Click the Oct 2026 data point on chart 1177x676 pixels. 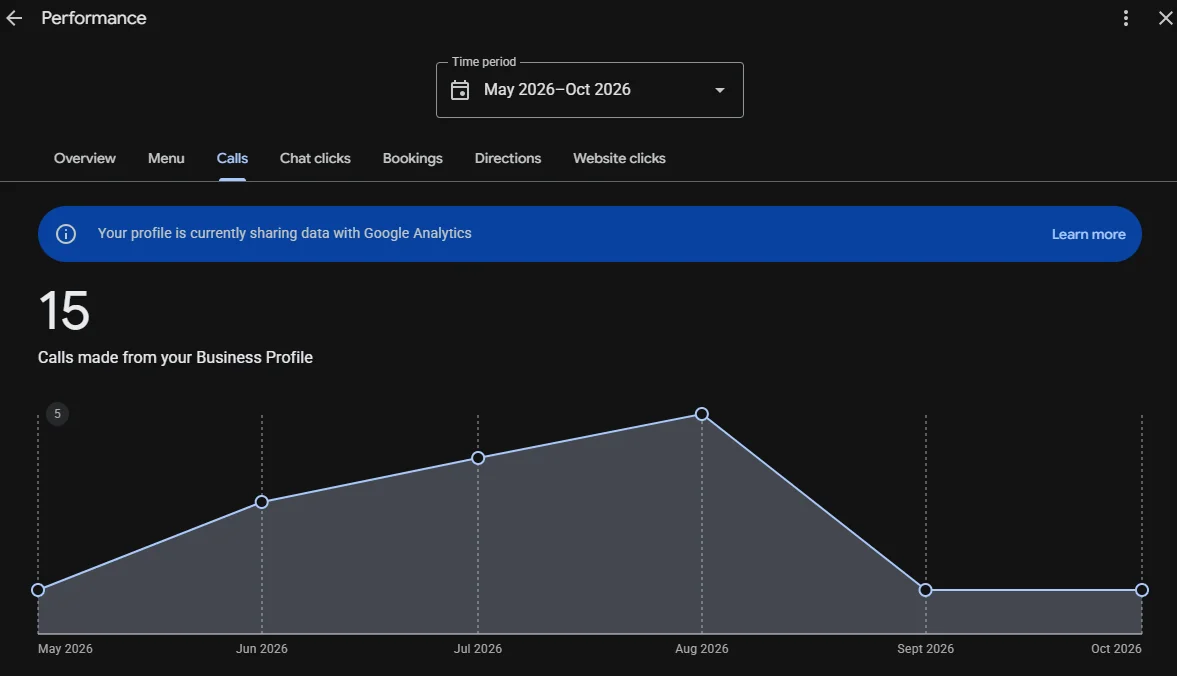(x=1141, y=590)
